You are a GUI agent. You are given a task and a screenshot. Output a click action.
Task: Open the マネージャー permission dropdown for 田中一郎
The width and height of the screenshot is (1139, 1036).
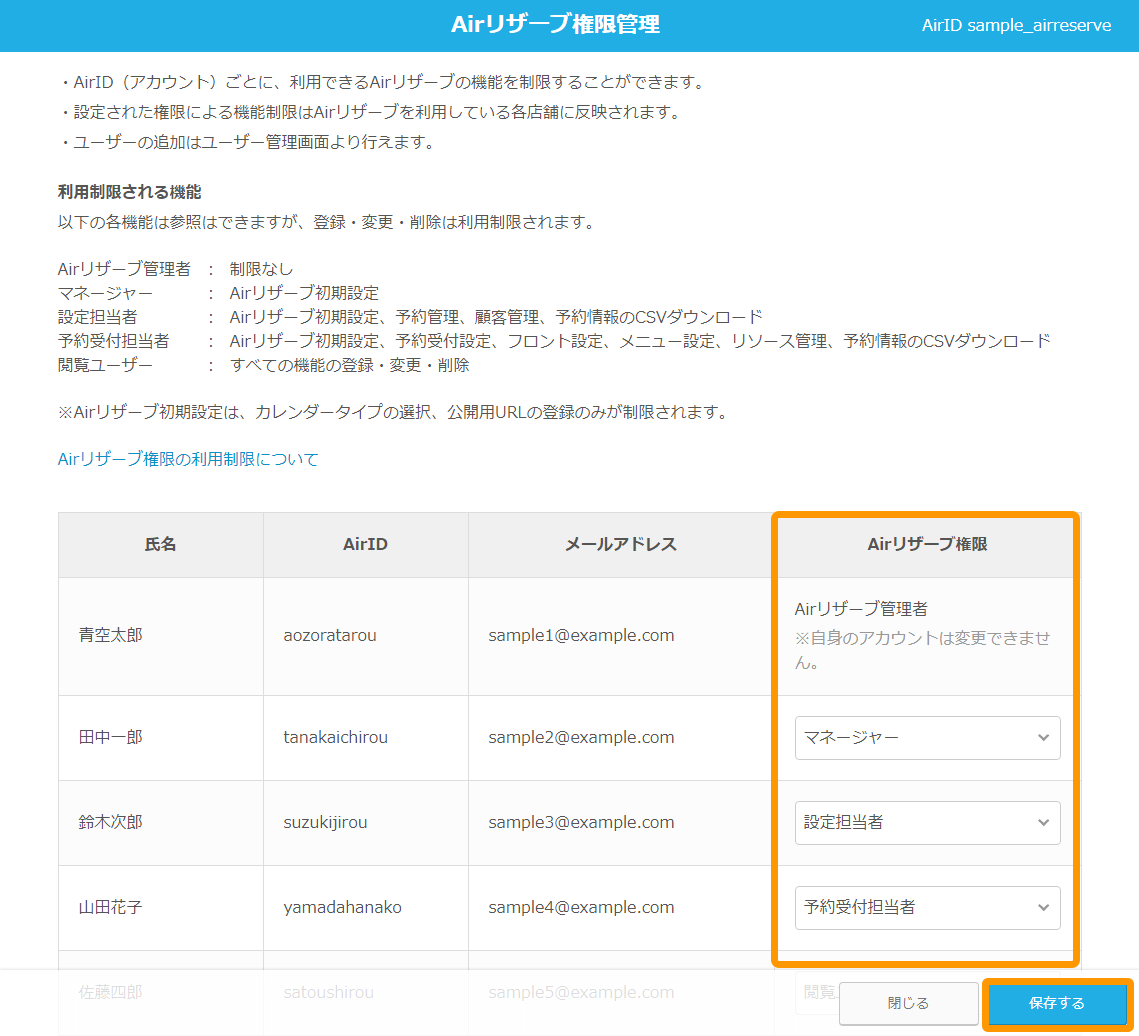pos(927,737)
